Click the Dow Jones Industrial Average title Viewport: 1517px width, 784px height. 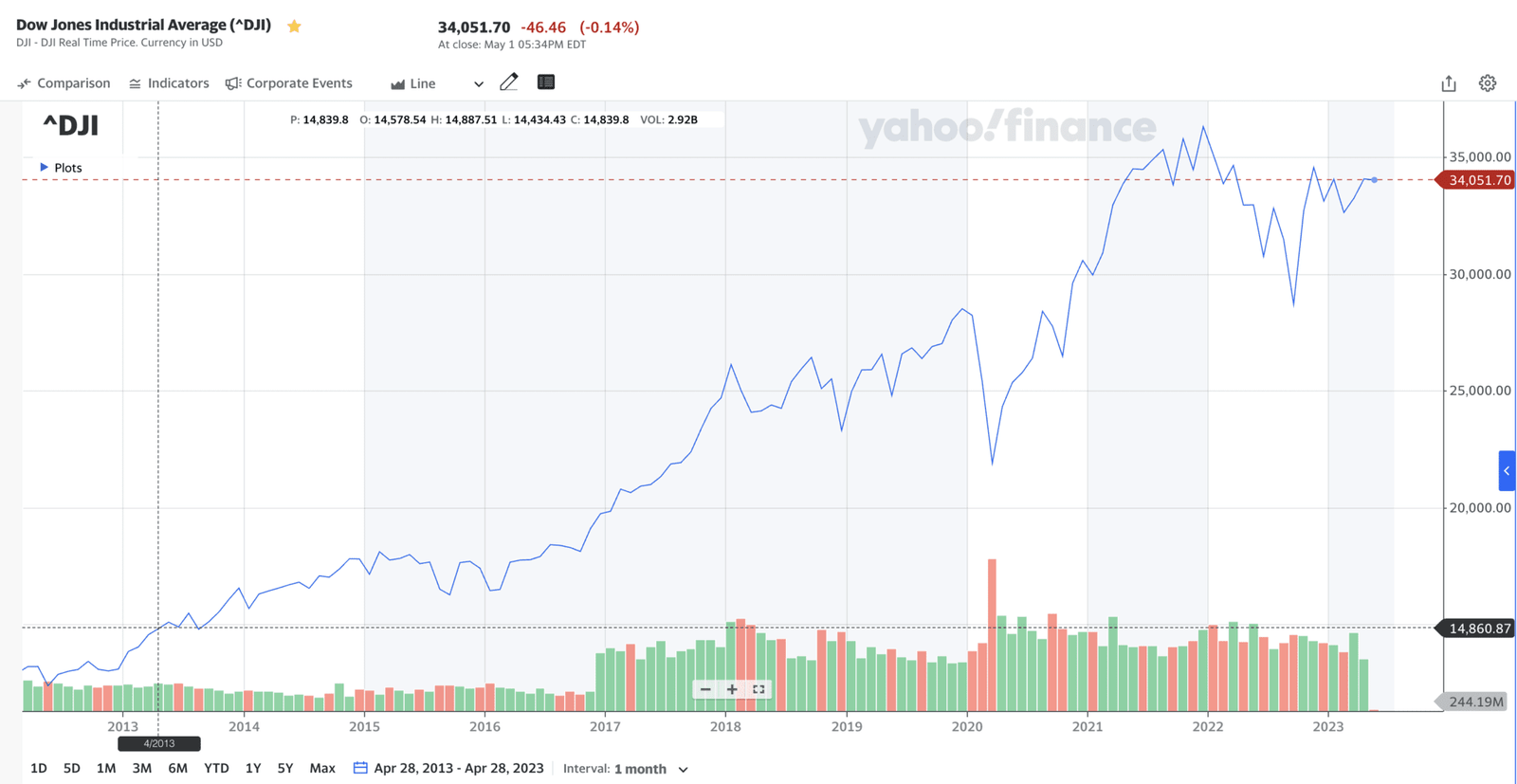click(x=144, y=25)
